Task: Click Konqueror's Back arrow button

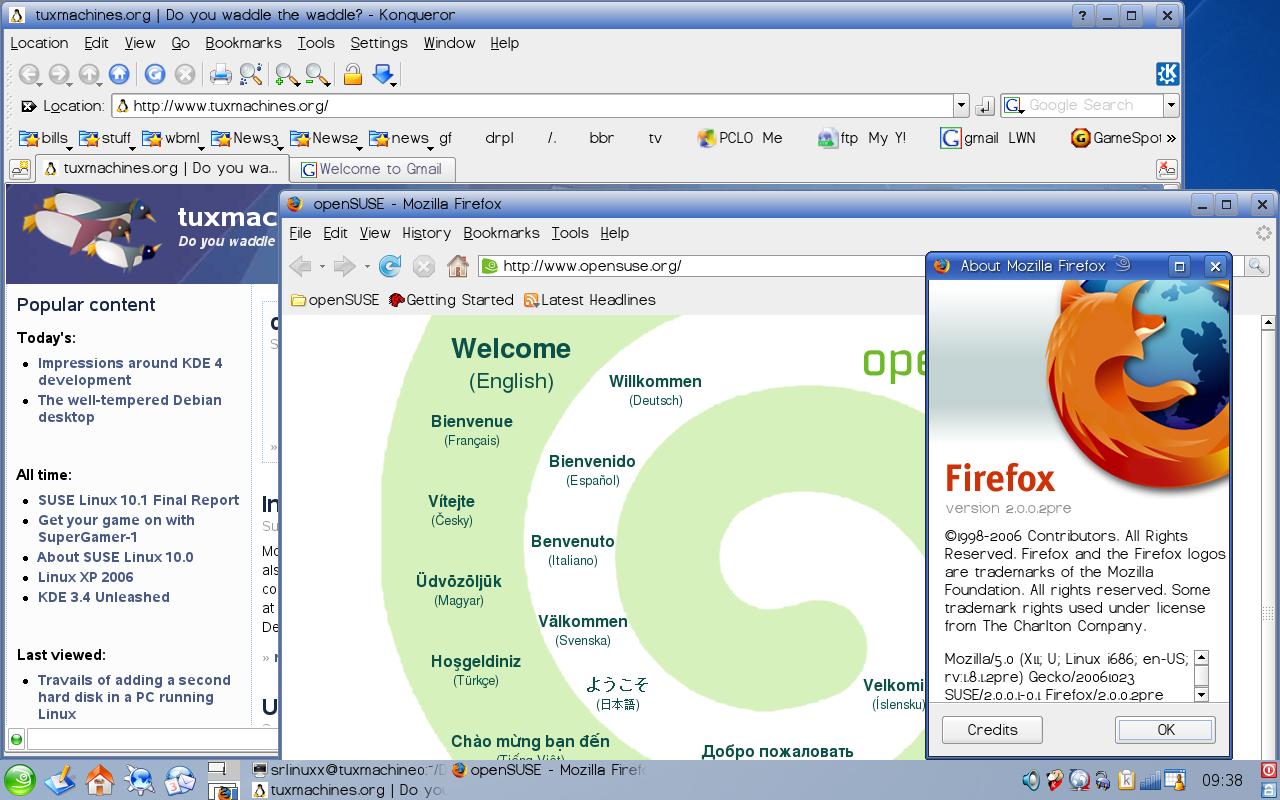Action: click(29, 74)
